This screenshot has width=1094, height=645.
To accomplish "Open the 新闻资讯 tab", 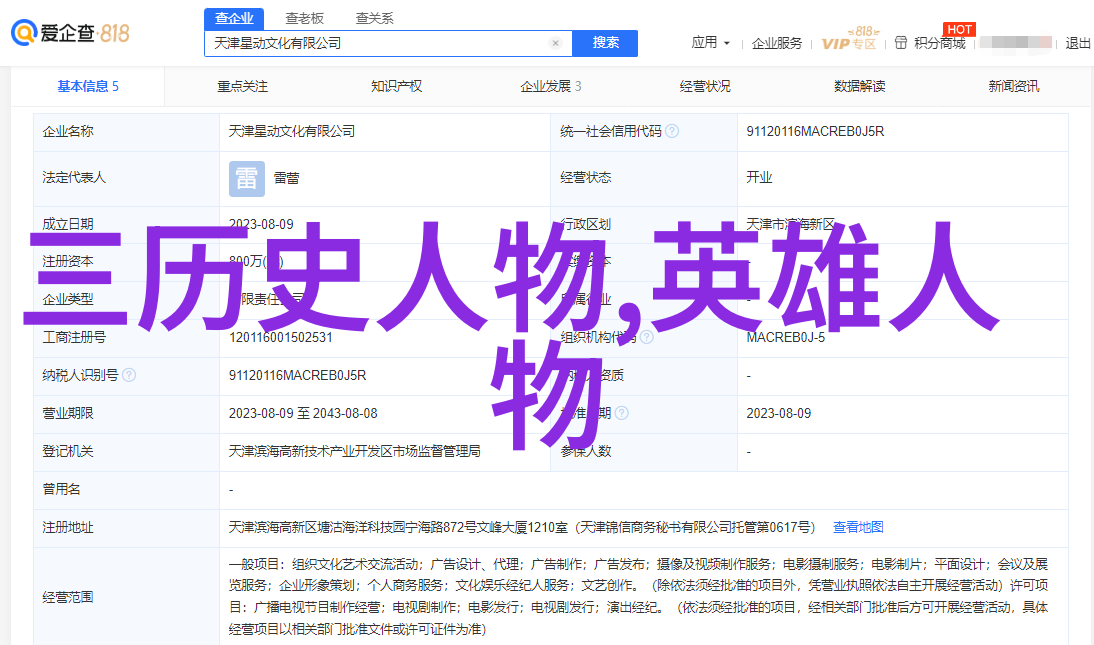I will coord(1014,87).
